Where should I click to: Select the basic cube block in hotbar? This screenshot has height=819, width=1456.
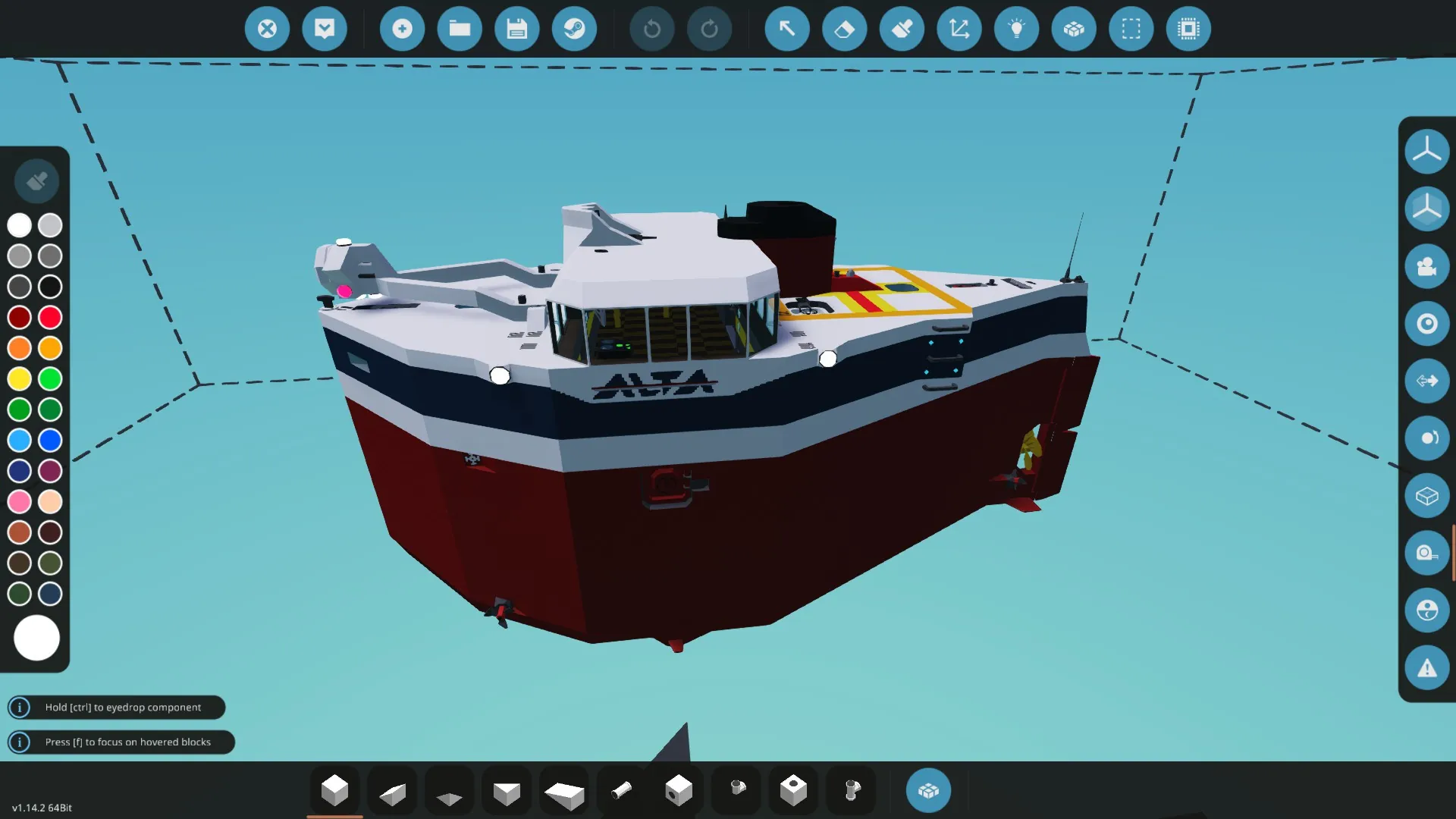[x=334, y=791]
